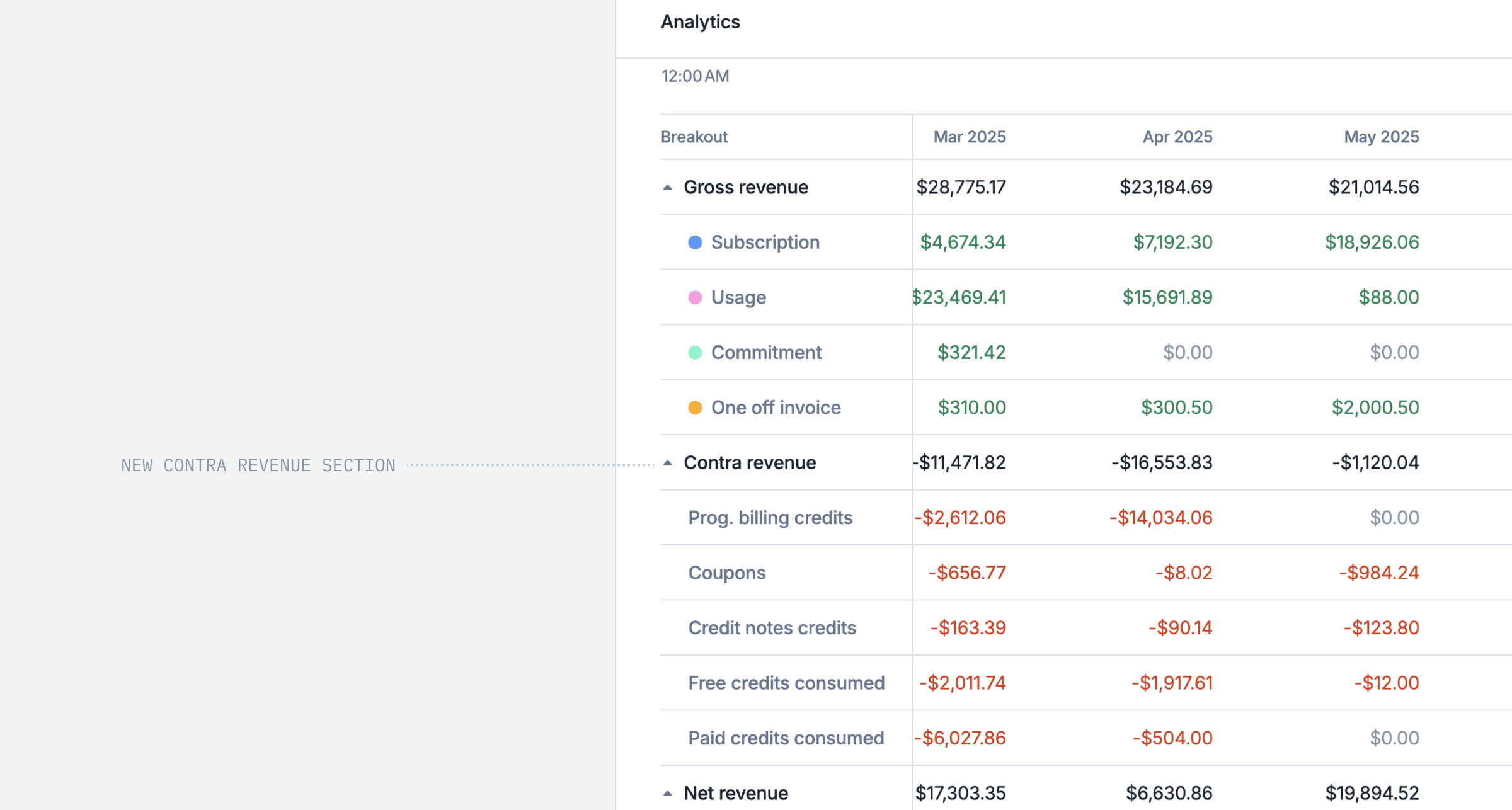Open the Analytics page title

pyautogui.click(x=700, y=22)
